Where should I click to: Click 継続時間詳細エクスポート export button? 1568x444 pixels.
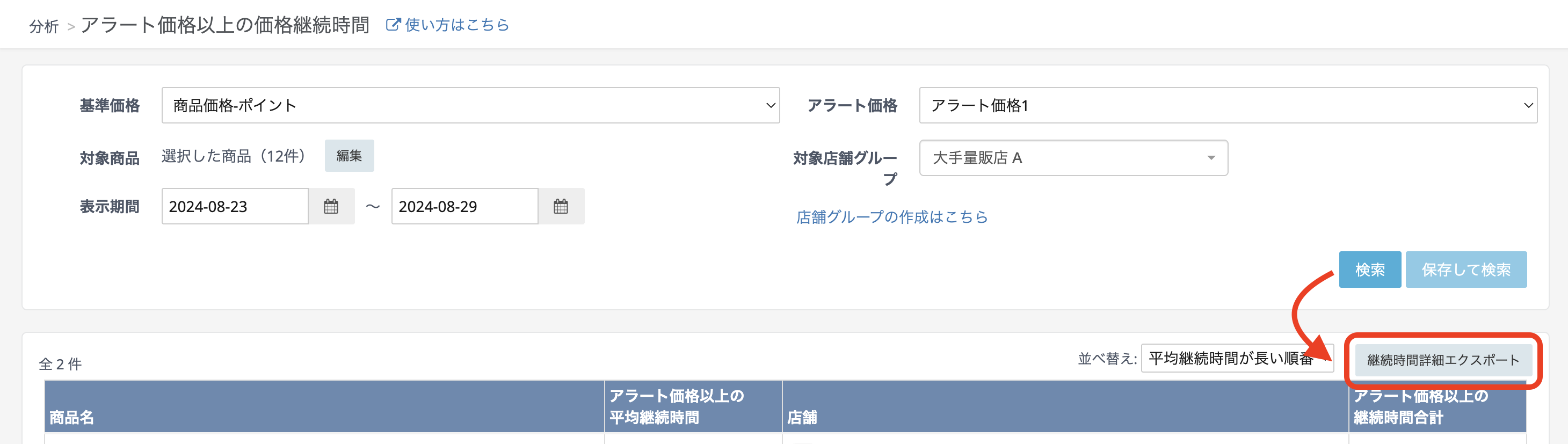(1442, 360)
